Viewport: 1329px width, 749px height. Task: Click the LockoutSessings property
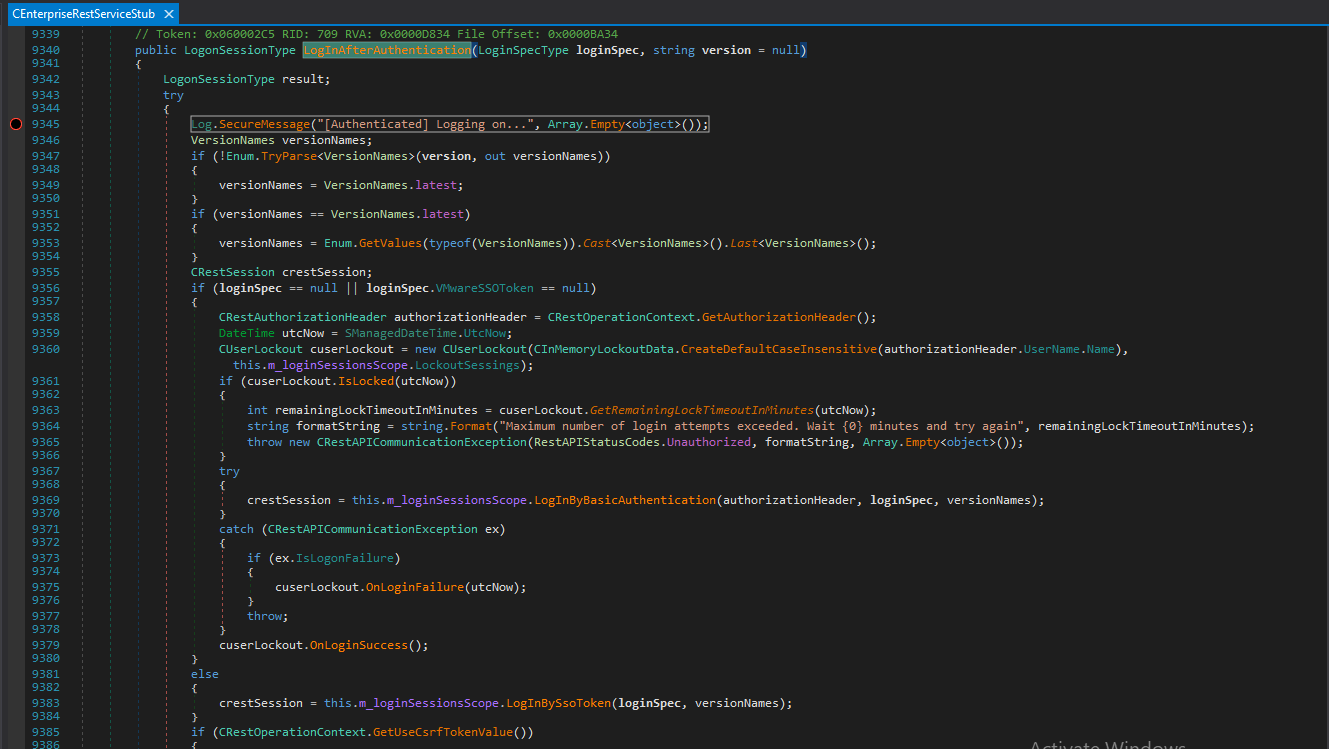pyautogui.click(x=466, y=365)
